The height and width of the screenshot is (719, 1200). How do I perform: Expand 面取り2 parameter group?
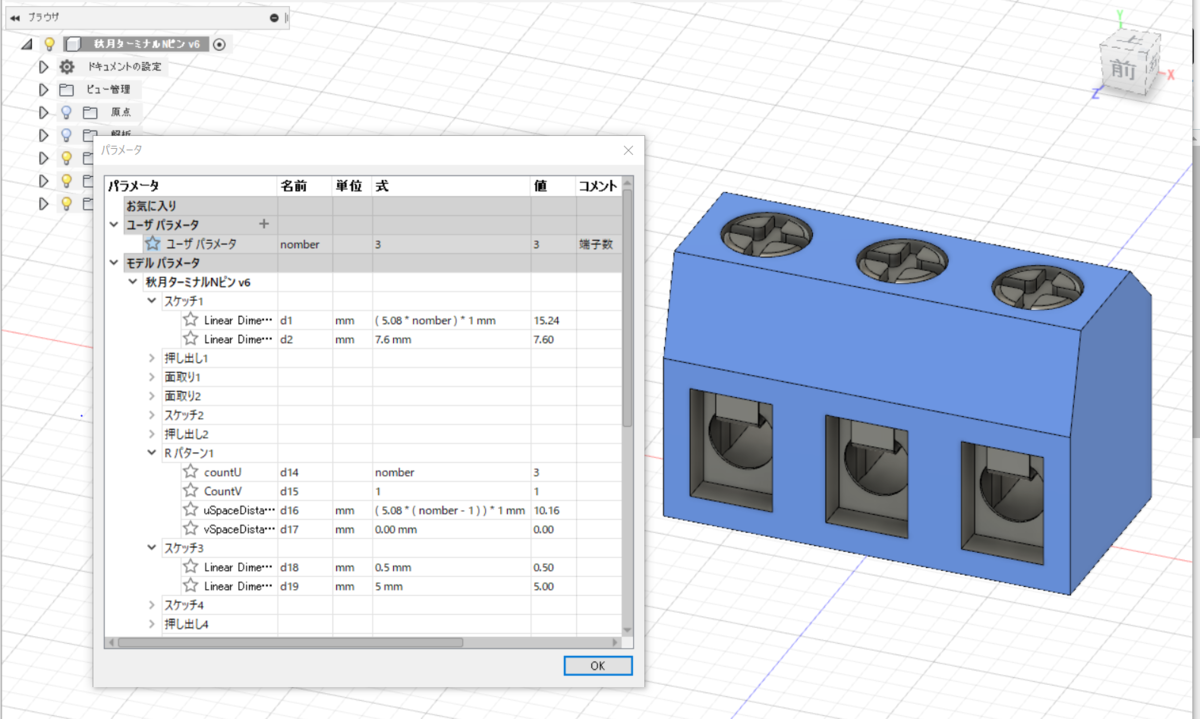click(x=152, y=396)
